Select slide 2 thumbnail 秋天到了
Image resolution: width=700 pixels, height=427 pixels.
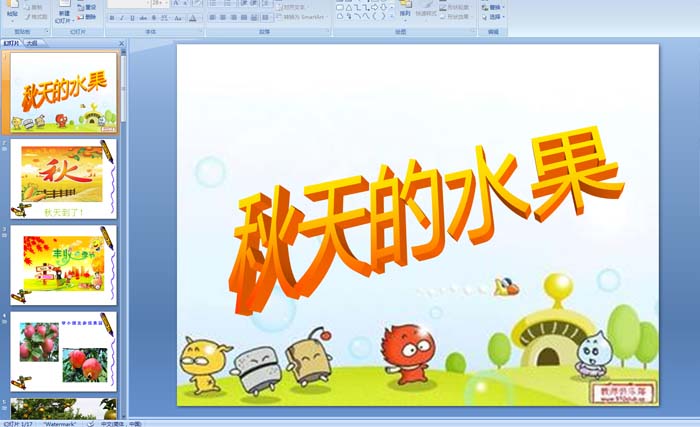click(x=64, y=179)
